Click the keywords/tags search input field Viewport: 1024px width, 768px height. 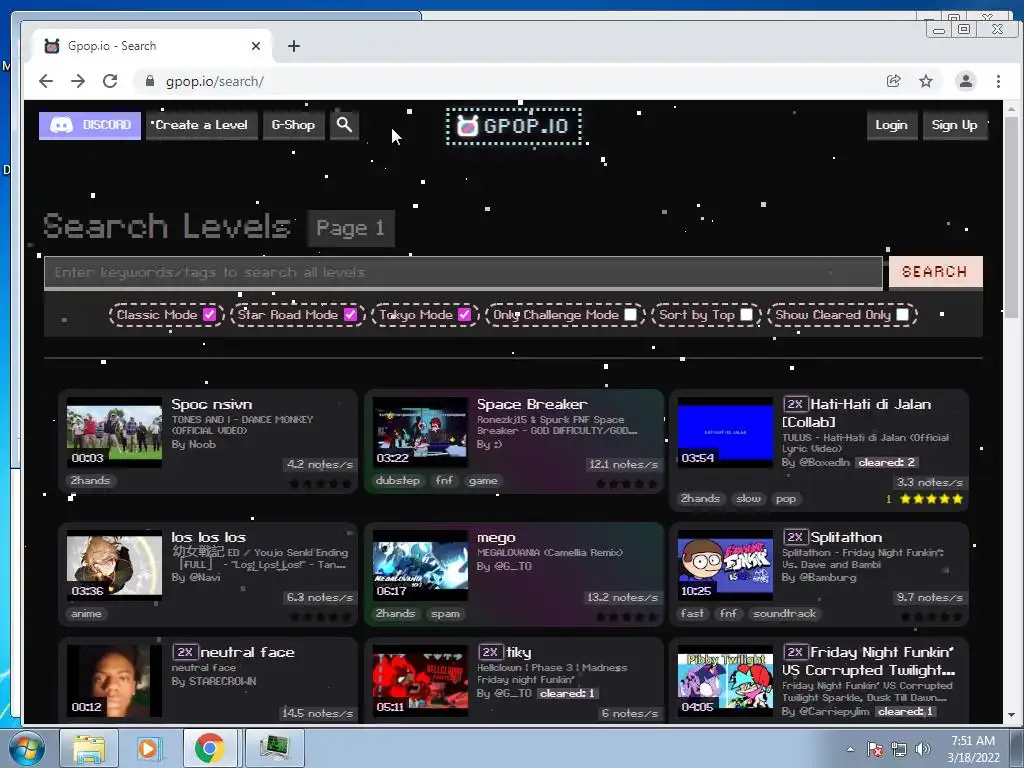coord(463,272)
